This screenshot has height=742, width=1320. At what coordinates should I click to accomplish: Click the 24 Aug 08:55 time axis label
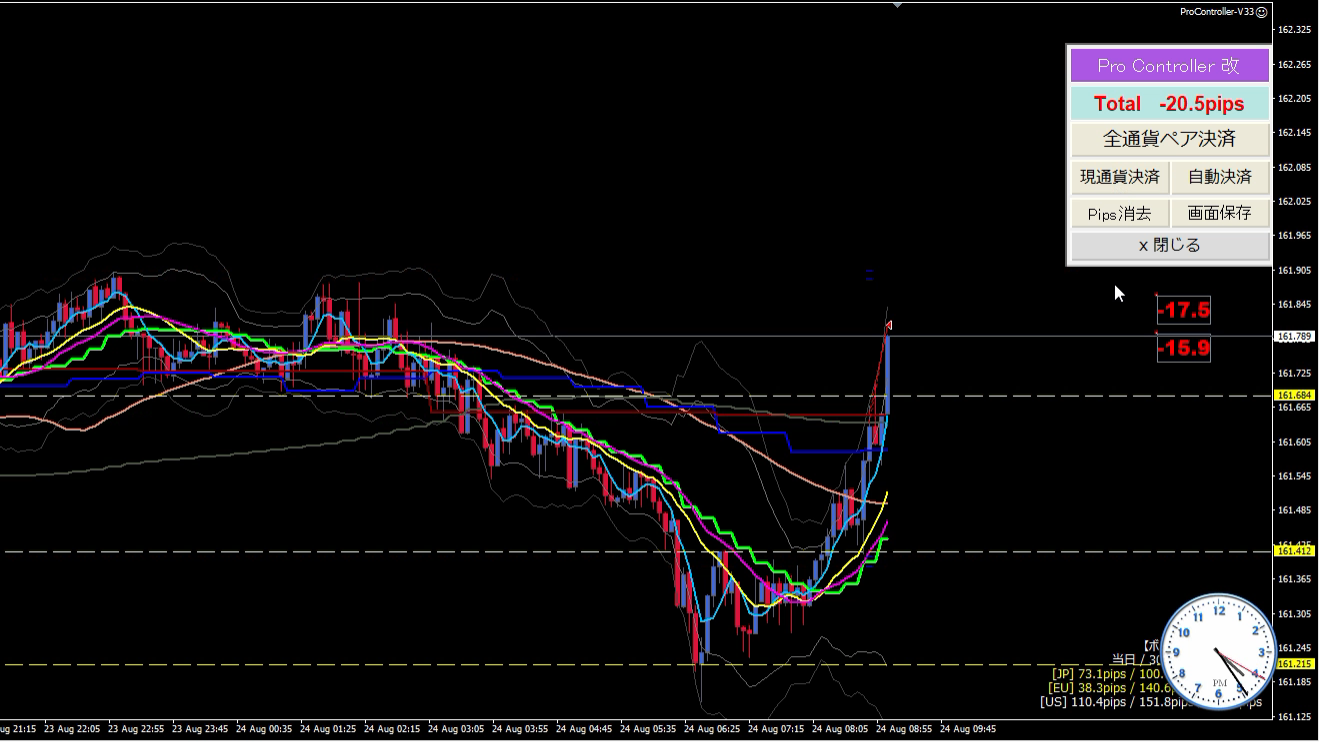click(x=905, y=730)
